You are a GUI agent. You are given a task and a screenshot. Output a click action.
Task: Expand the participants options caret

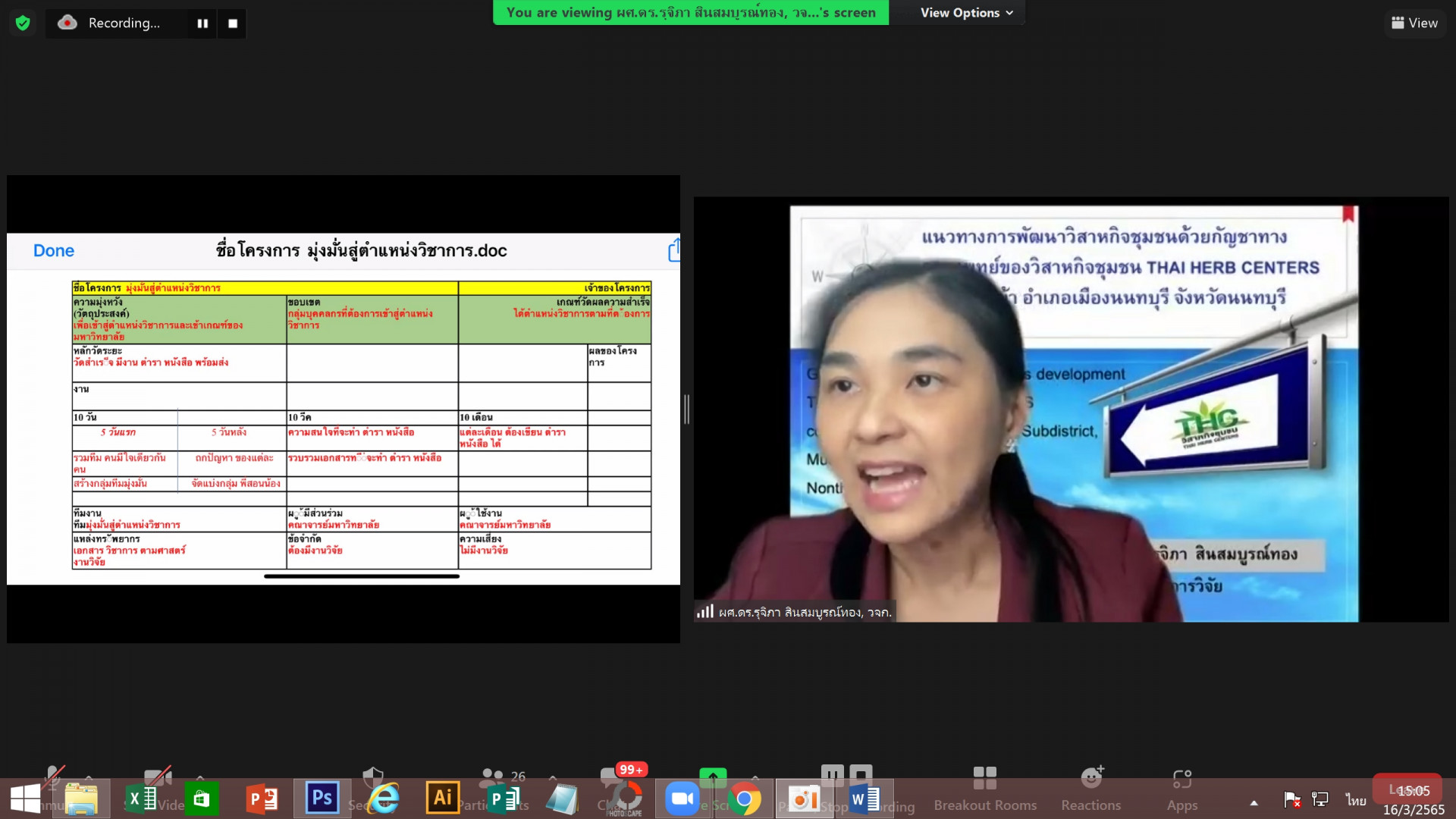coord(553,777)
